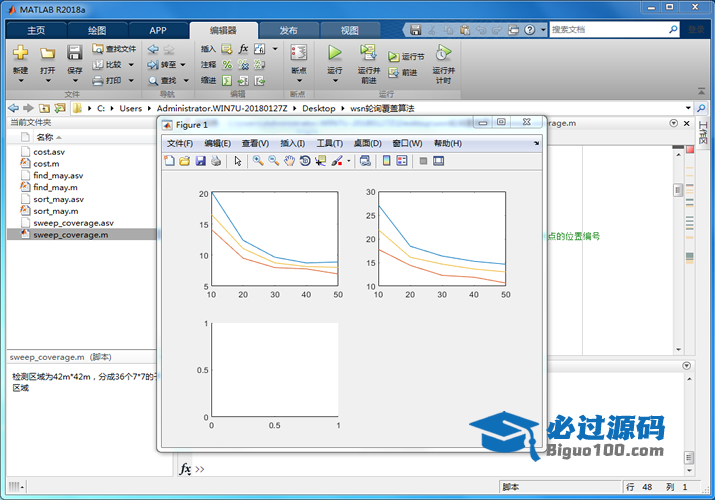
Task: Click the Run and Advance icon
Action: tap(368, 53)
